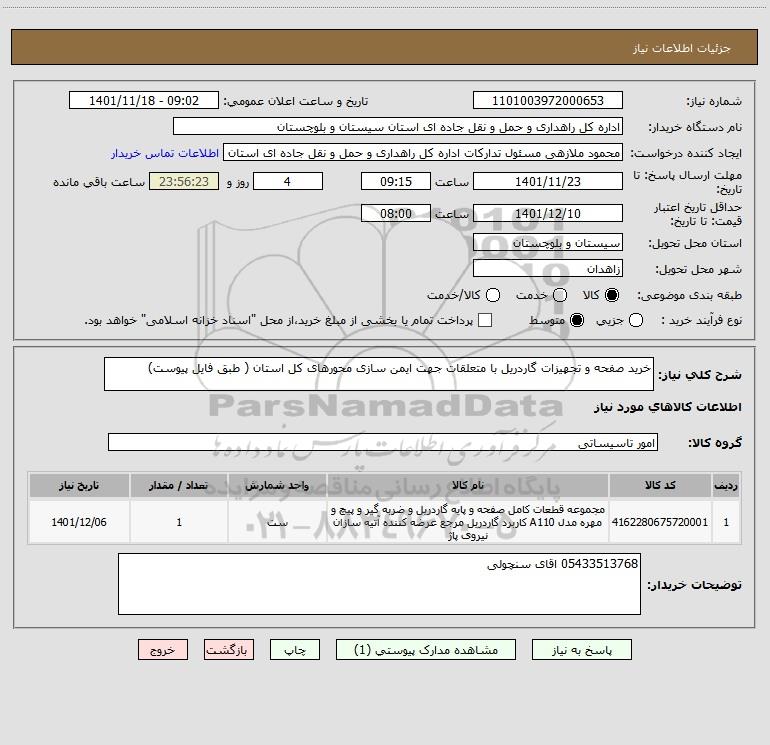Image resolution: width=770 pixels, height=745 pixels.
Task: Click the delivery province field سیستان و بلوچستان
Action: click(548, 243)
